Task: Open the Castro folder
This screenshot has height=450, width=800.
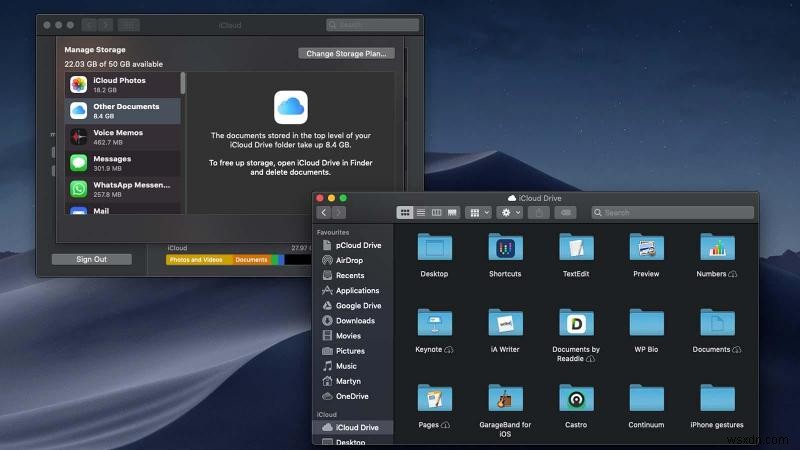Action: tap(576, 399)
